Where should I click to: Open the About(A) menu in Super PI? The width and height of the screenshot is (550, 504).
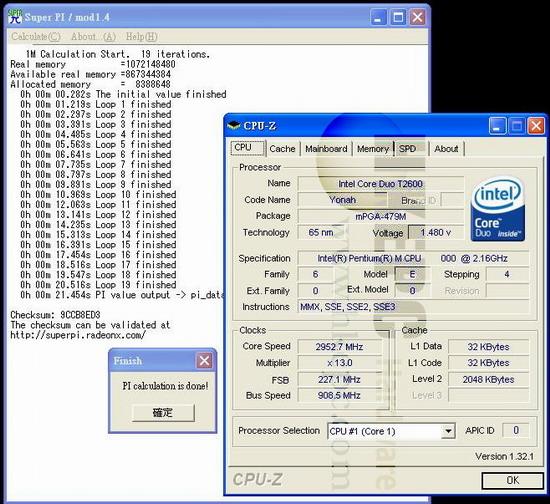(x=93, y=36)
